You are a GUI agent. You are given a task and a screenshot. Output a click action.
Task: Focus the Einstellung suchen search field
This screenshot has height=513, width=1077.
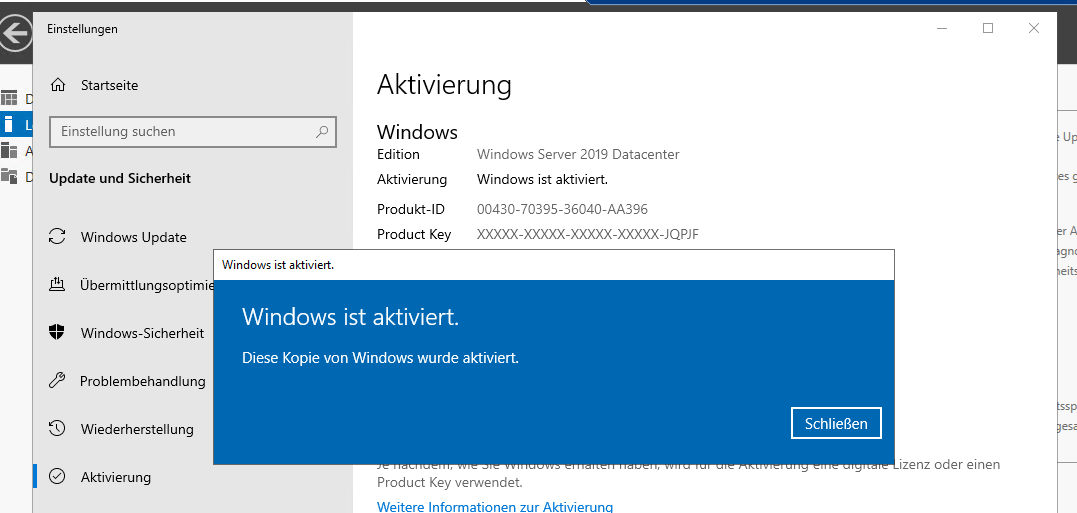click(193, 131)
